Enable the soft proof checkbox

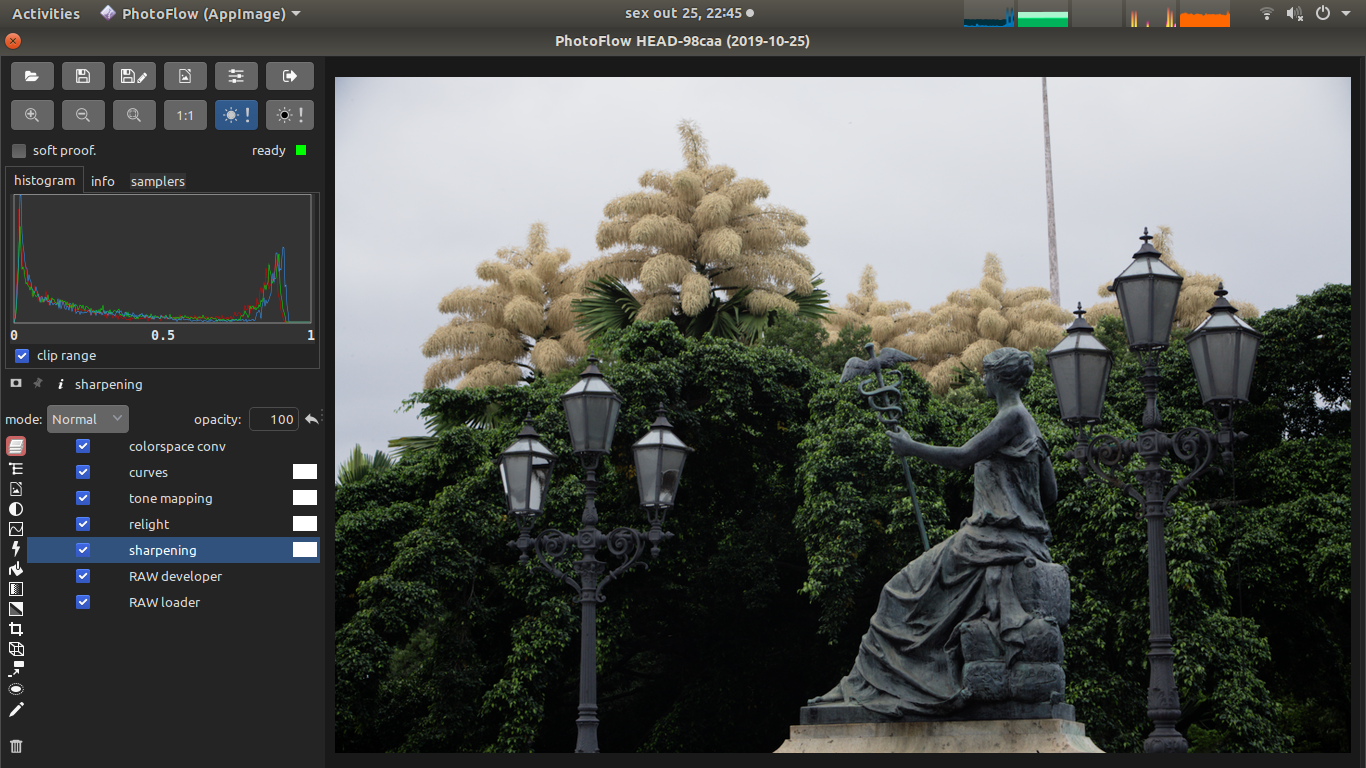point(19,151)
